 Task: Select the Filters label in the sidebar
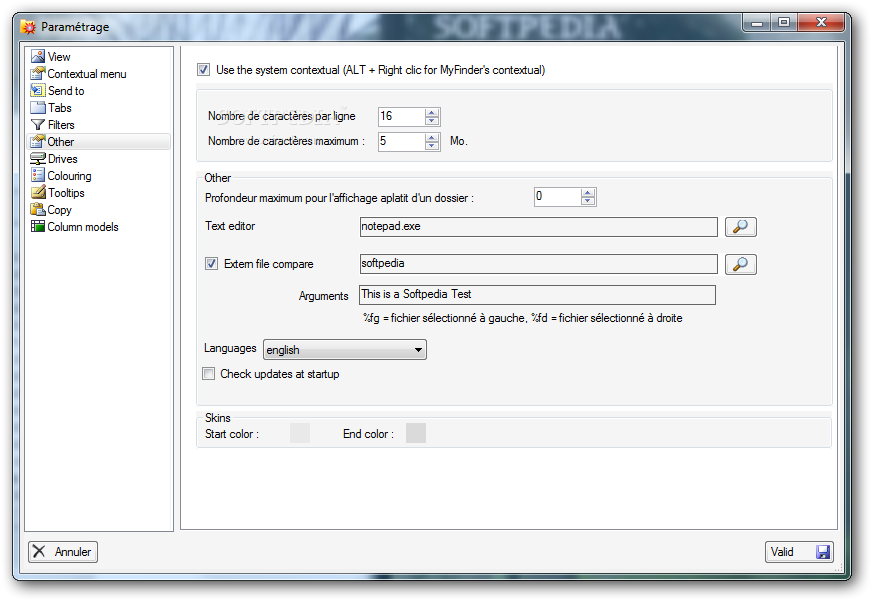[x=61, y=125]
